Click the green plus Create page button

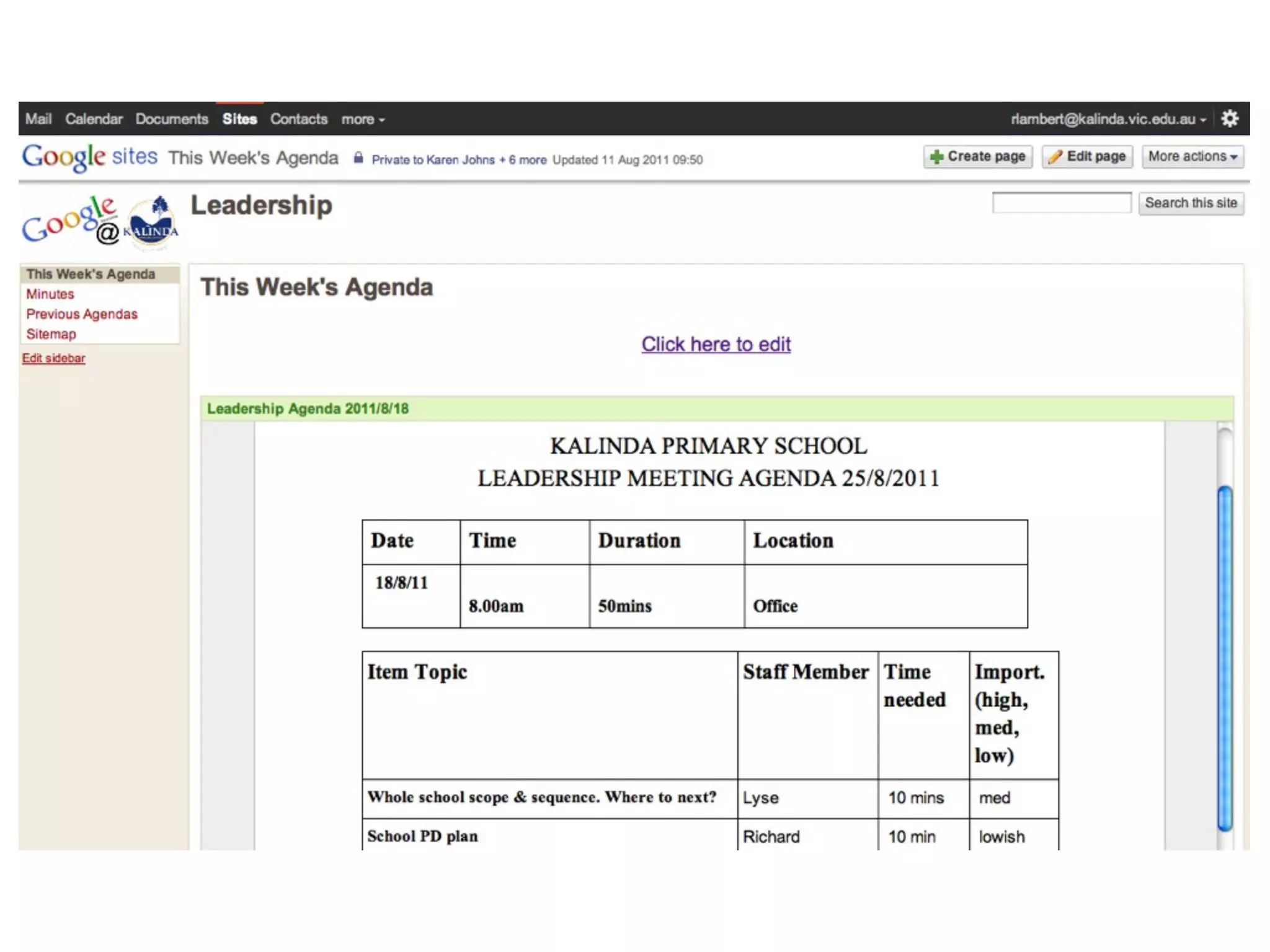tap(978, 157)
